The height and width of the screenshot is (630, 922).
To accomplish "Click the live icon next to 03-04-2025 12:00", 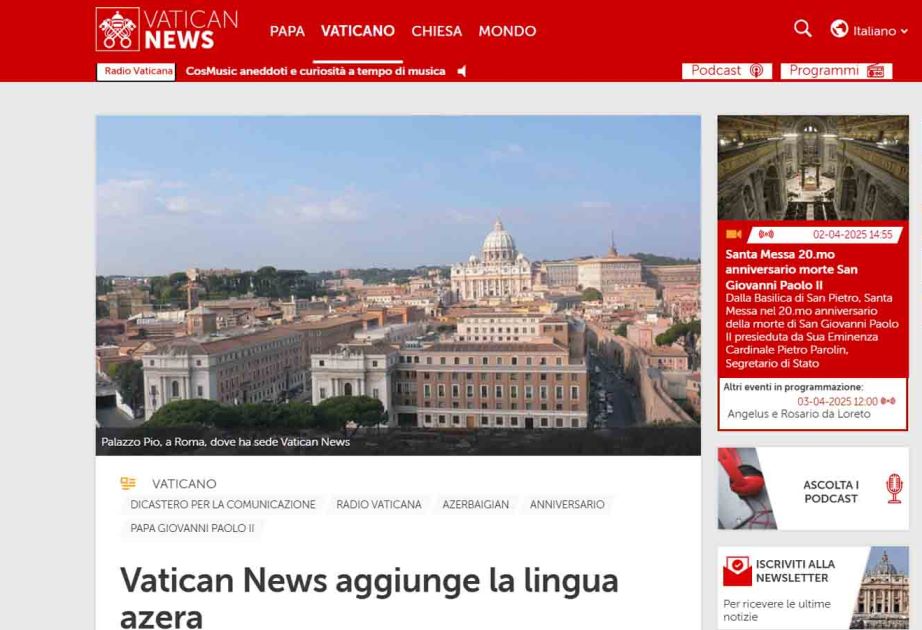I will (888, 401).
